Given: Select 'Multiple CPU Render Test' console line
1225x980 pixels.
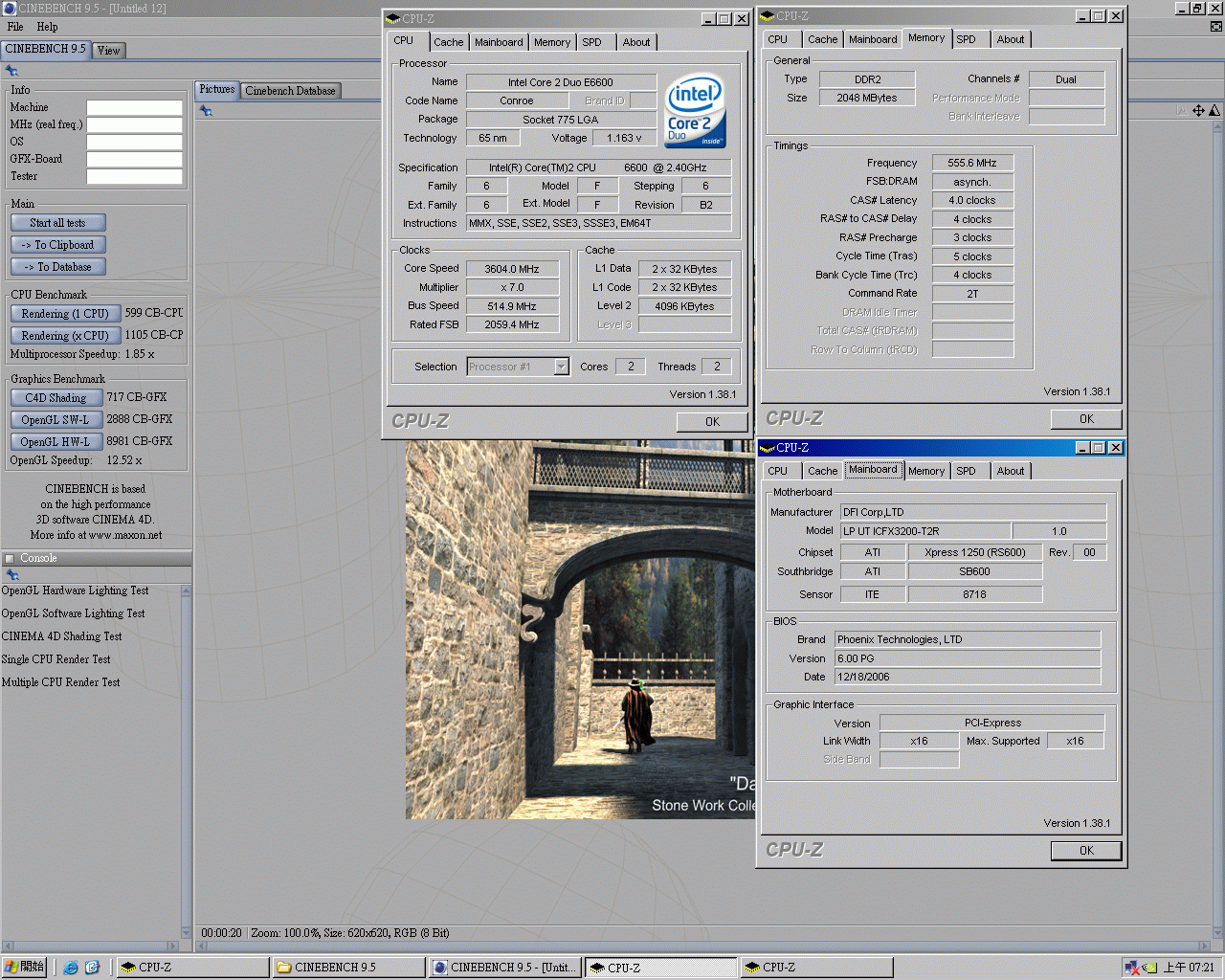Looking at the screenshot, I should [60, 682].
